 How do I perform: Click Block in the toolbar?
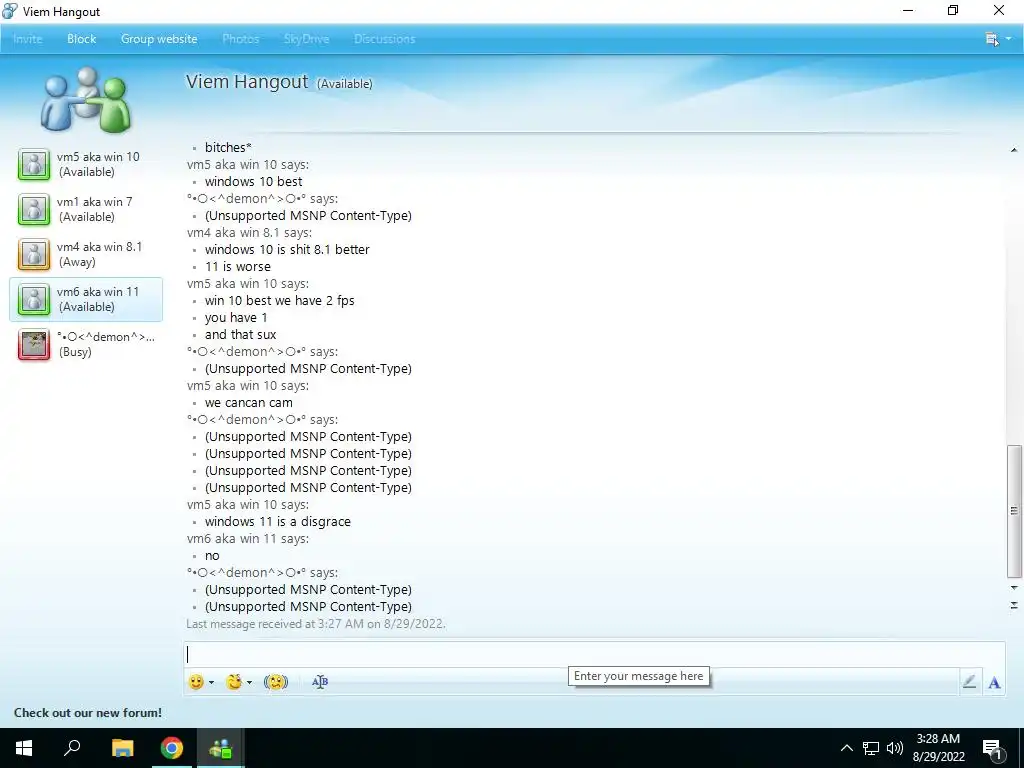(x=82, y=39)
